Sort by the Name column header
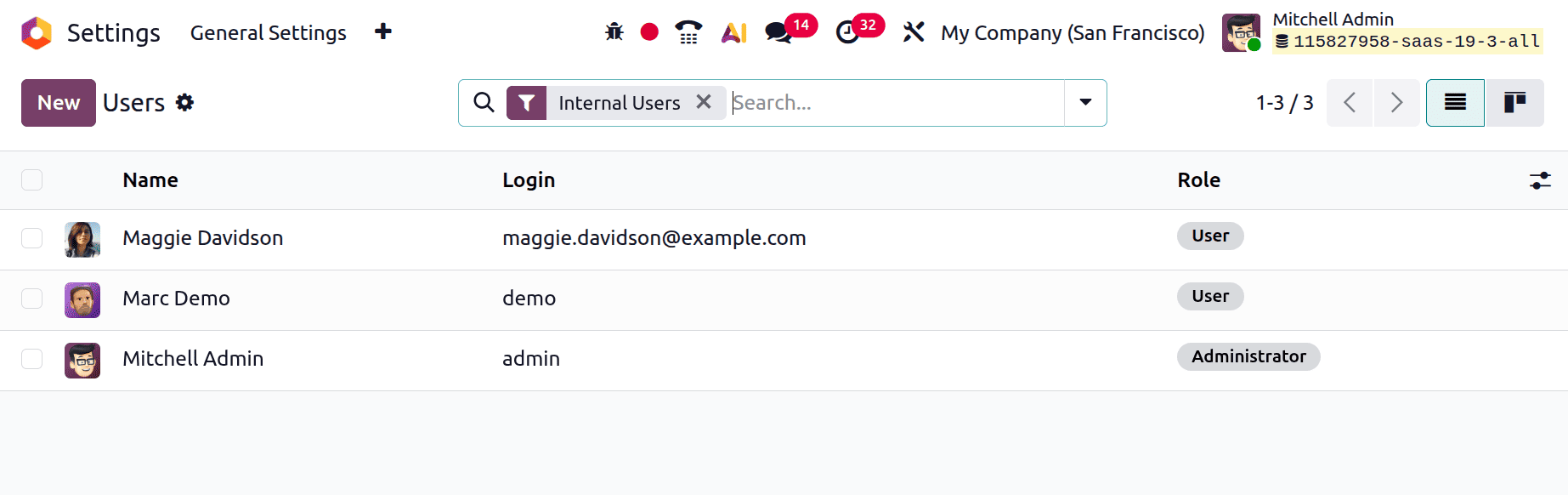This screenshot has width=1568, height=495. (150, 180)
